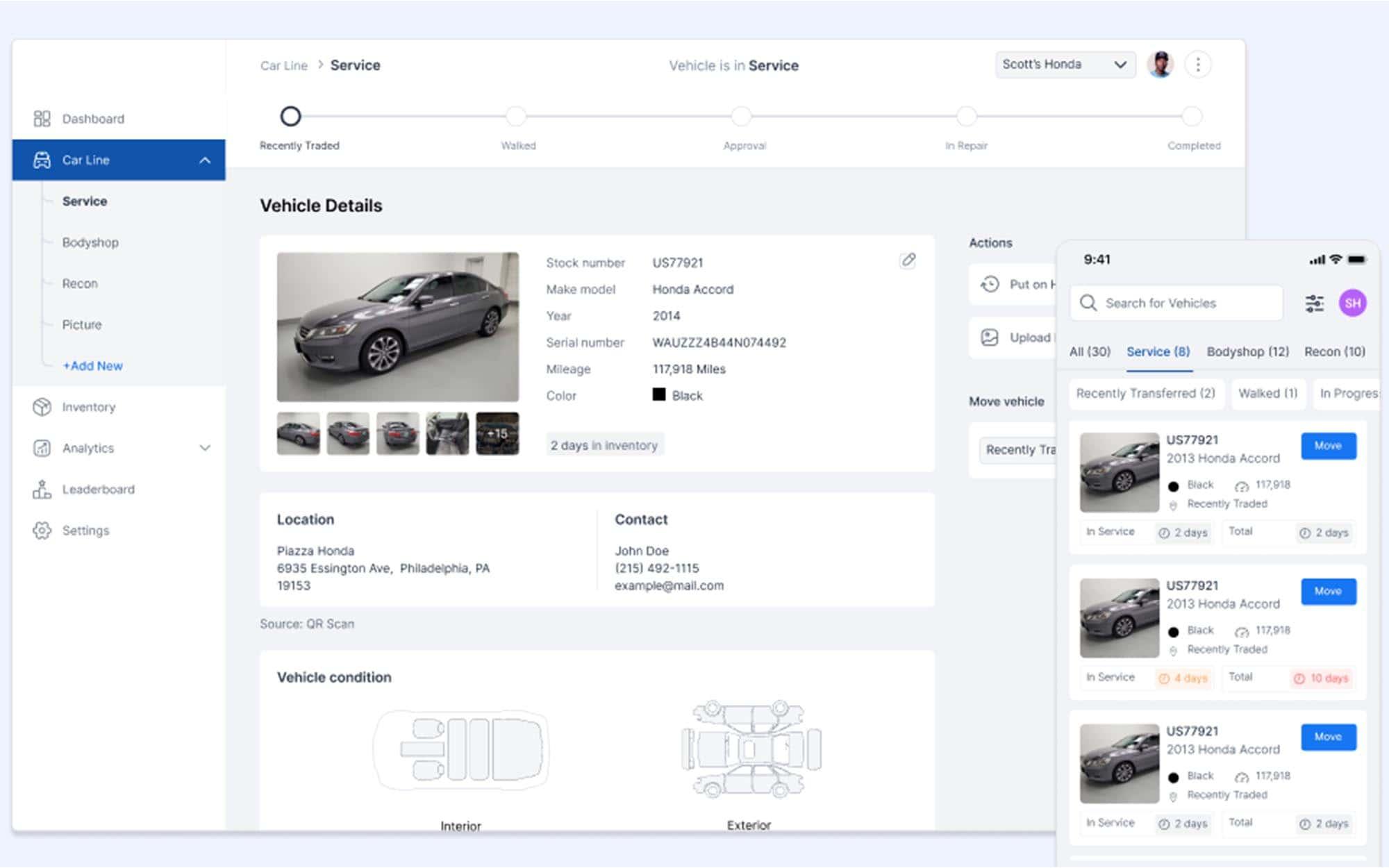
Task: Open the three-dot more options menu
Action: click(x=1198, y=65)
